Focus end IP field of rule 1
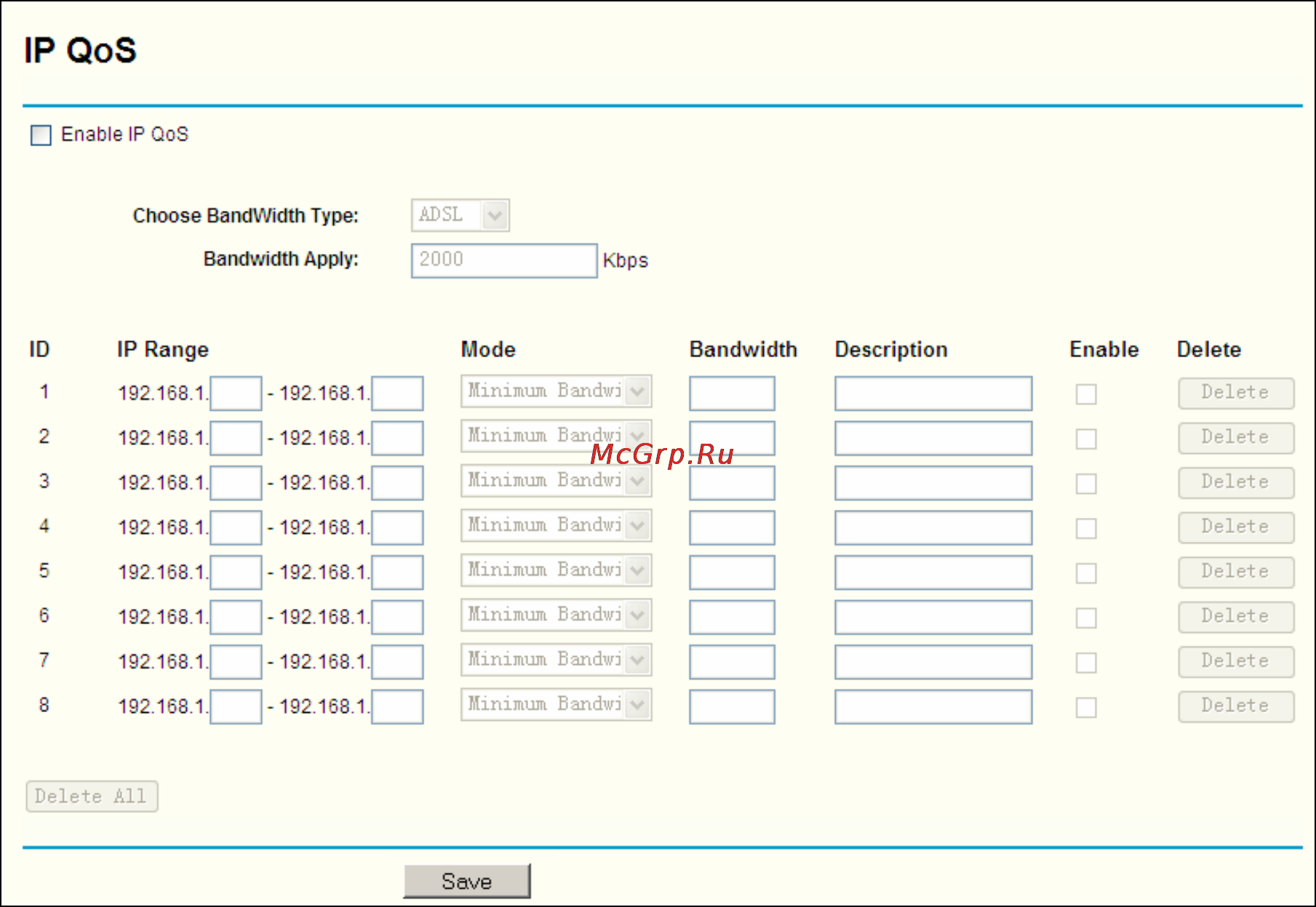Image resolution: width=1316 pixels, height=907 pixels. [x=397, y=393]
